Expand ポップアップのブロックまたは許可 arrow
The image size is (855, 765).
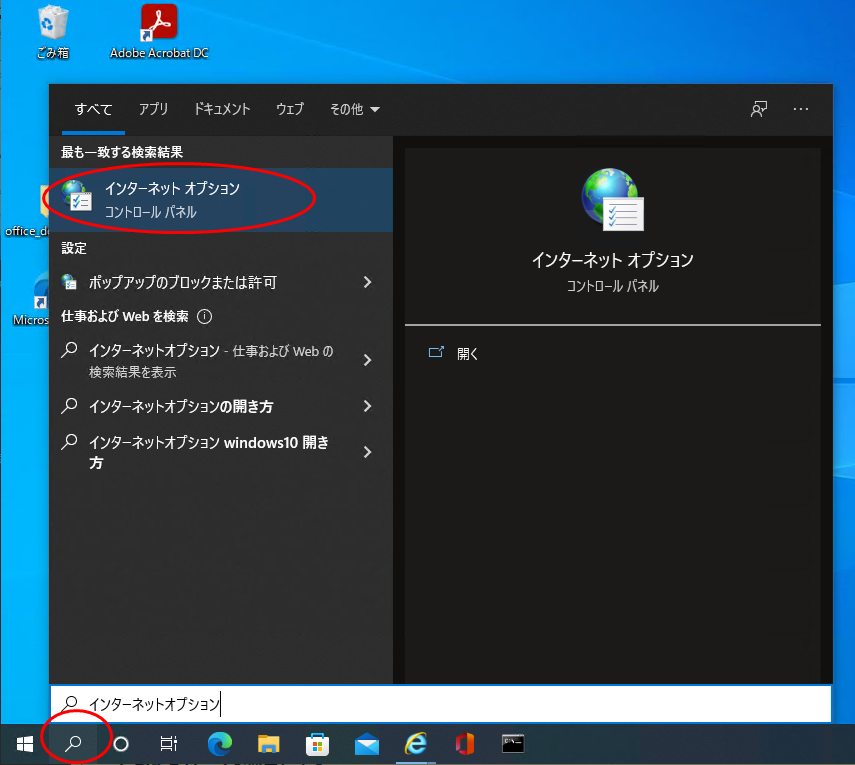point(367,283)
